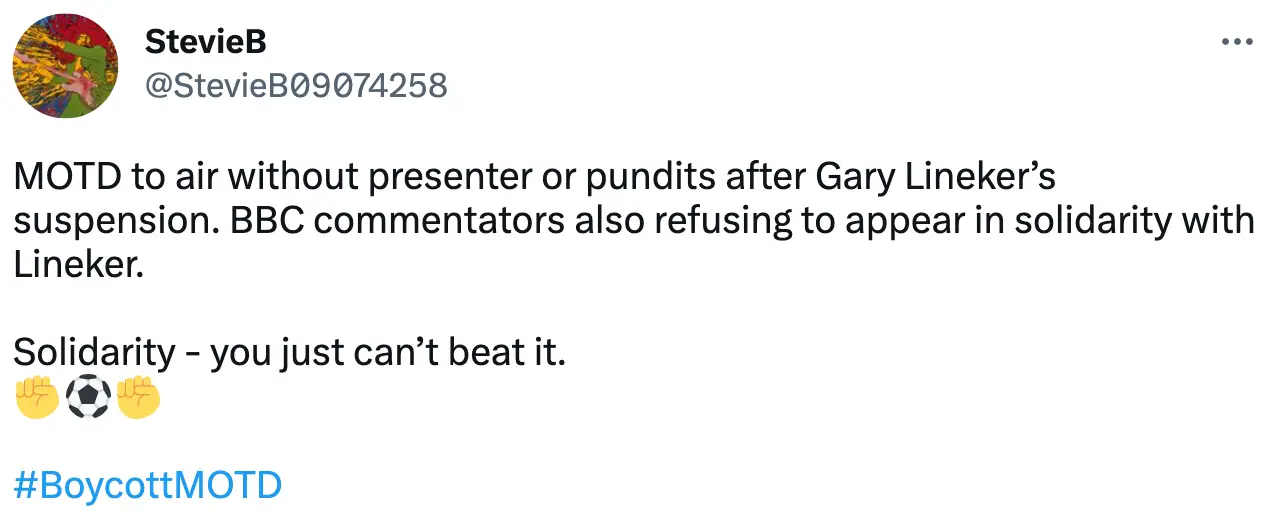Click the standalone "Lineker." on the third line

pyautogui.click(x=72, y=266)
